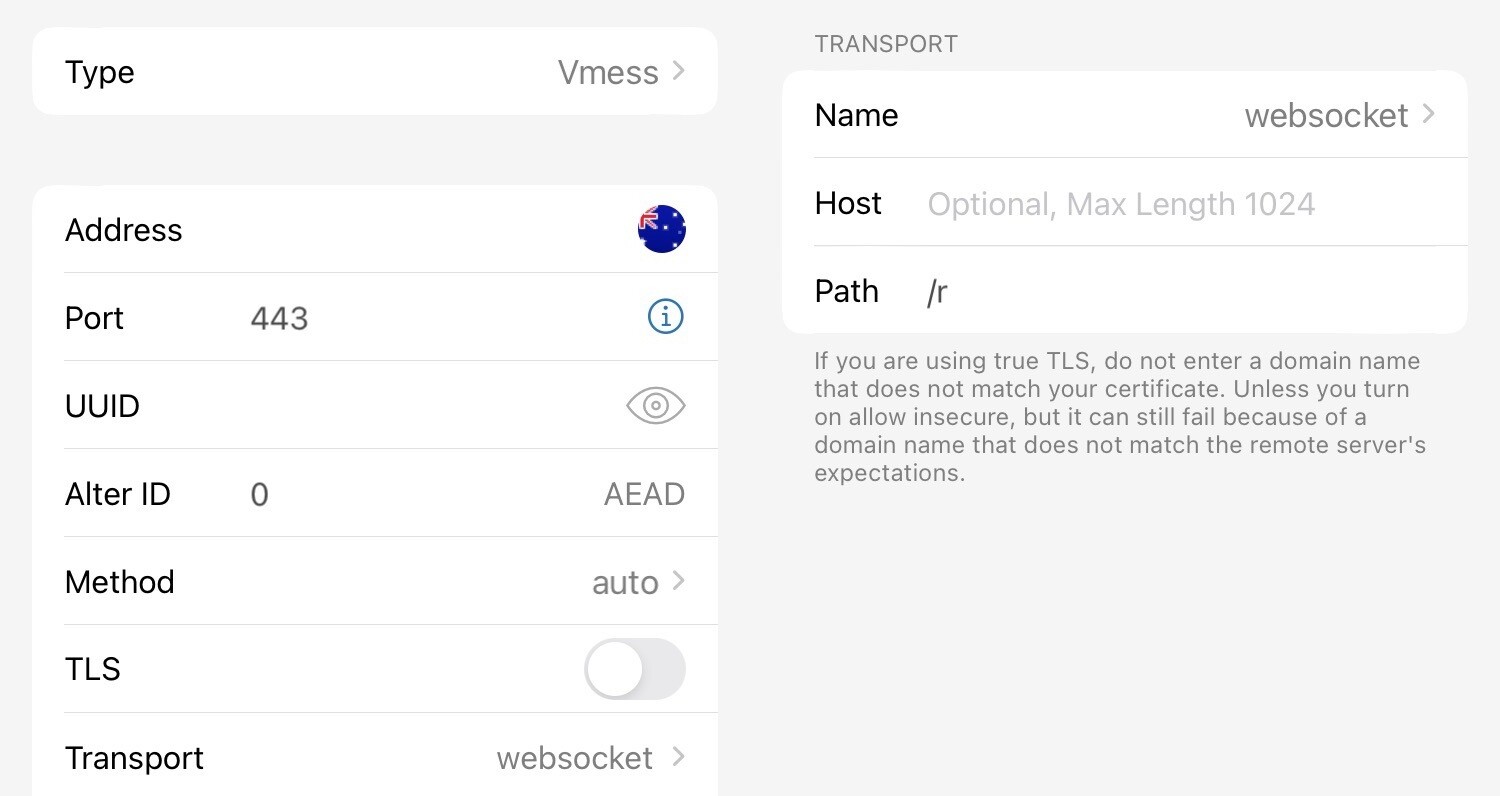The height and width of the screenshot is (796, 1500).
Task: Enable the TLS switch
Action: [634, 669]
